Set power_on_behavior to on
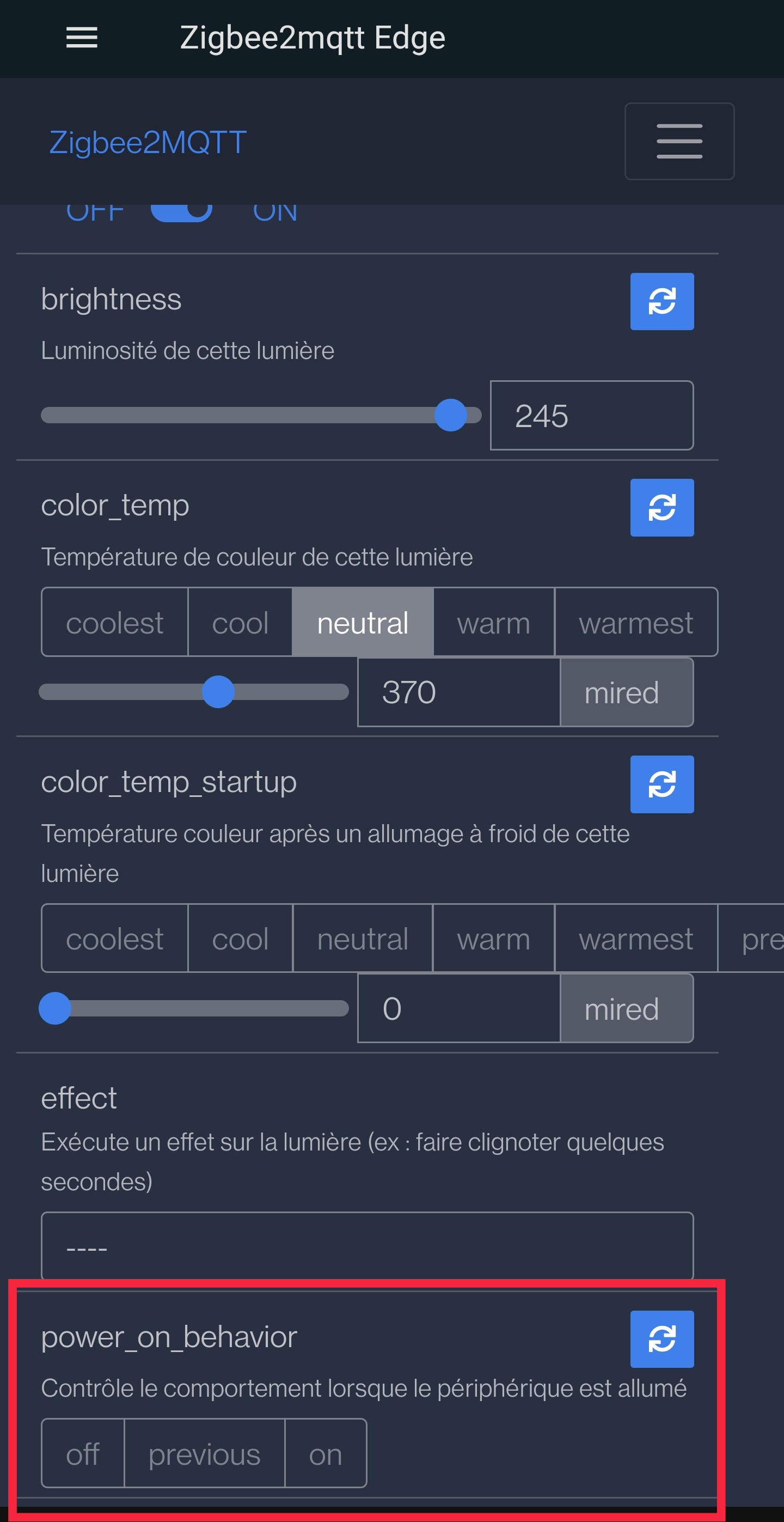Viewport: 784px width, 1522px height. click(x=325, y=1453)
